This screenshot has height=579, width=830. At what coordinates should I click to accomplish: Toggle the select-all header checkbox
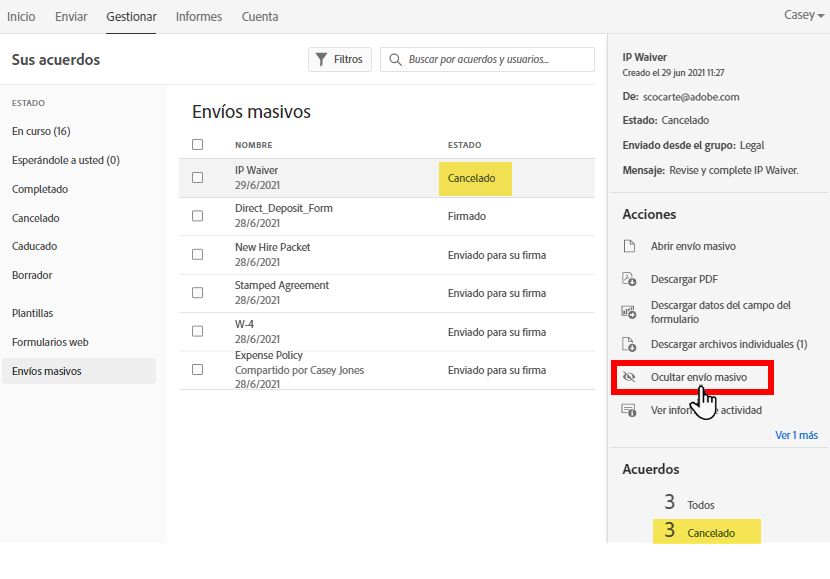(x=197, y=145)
